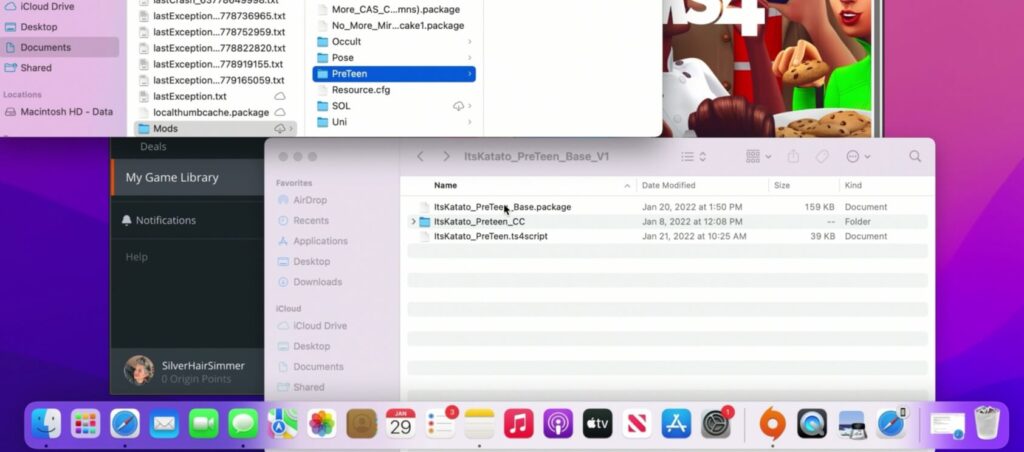This screenshot has width=1024, height=452.
Task: Open Notes app in dock
Action: (479, 425)
